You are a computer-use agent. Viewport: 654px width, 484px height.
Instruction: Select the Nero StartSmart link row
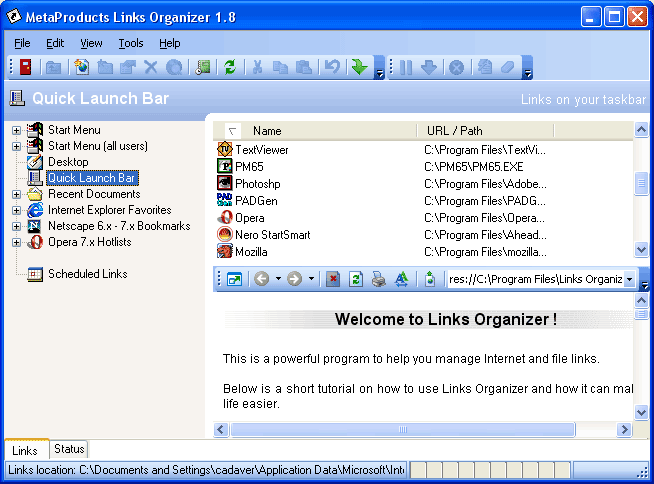[x=423, y=235]
